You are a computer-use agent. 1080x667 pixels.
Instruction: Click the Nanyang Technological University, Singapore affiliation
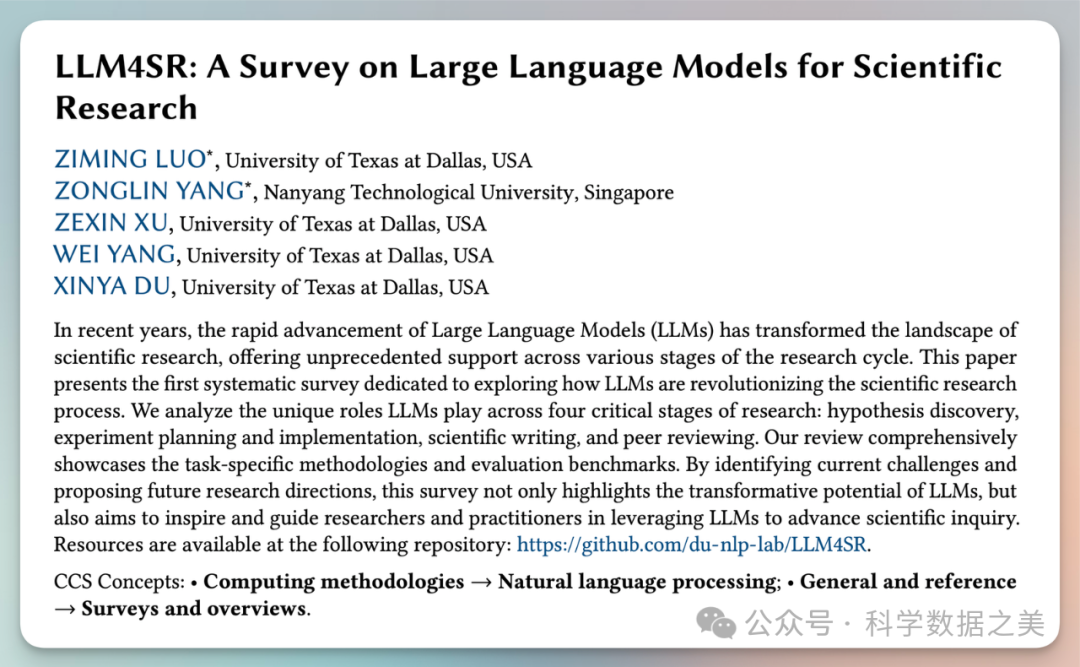pyautogui.click(x=468, y=192)
